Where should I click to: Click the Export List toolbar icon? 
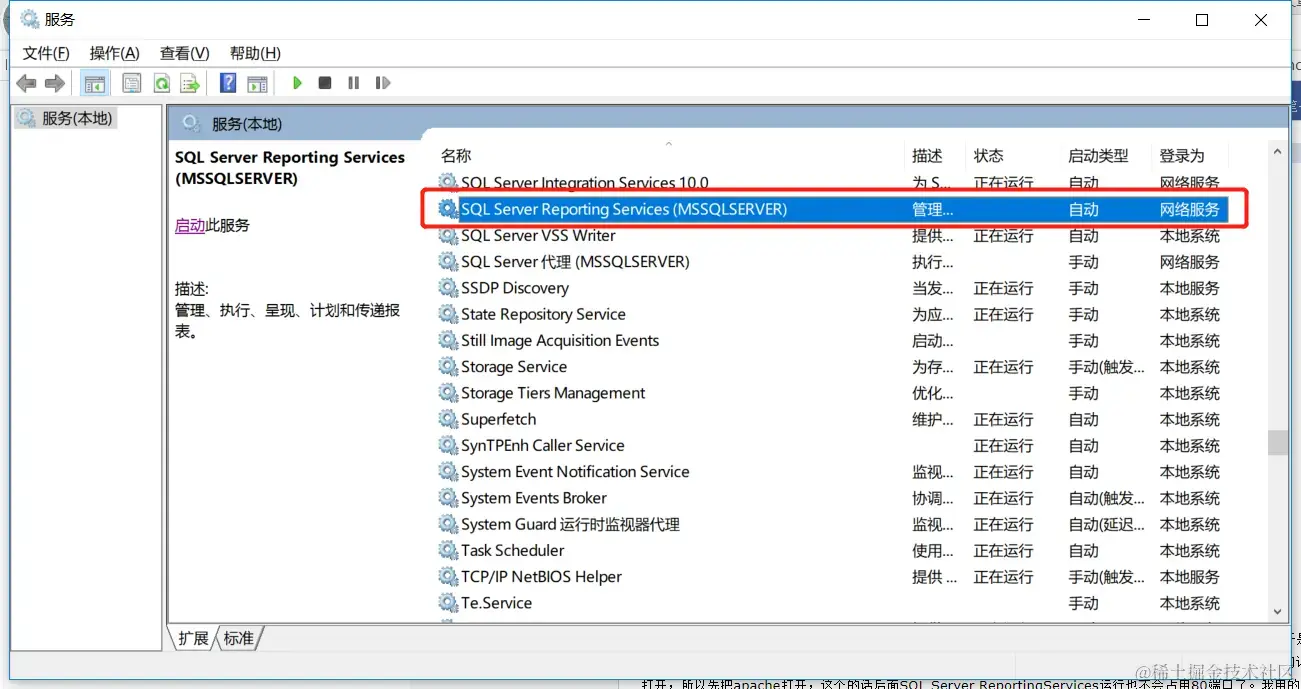pyautogui.click(x=190, y=83)
